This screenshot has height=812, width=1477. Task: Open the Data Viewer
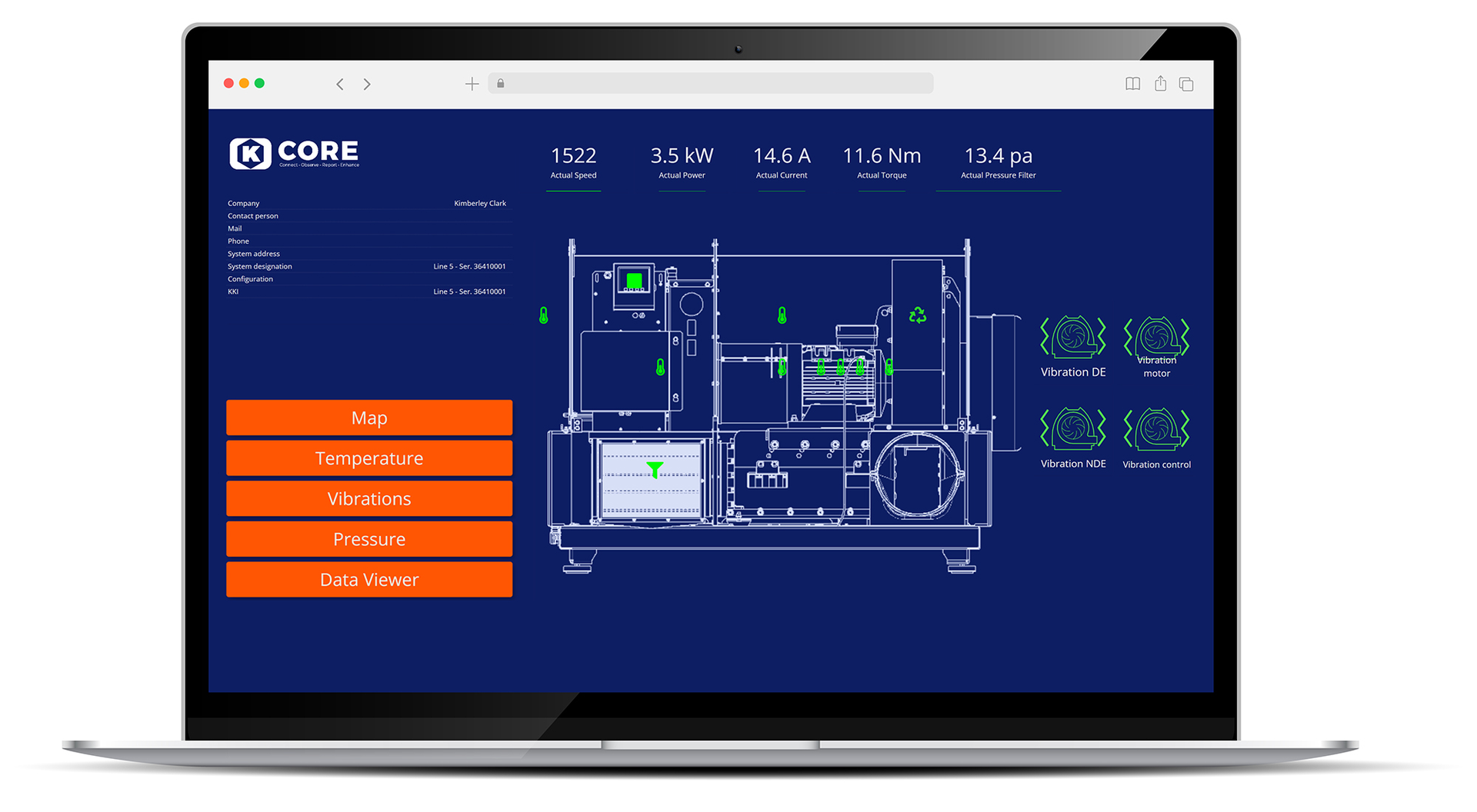pyautogui.click(x=369, y=579)
